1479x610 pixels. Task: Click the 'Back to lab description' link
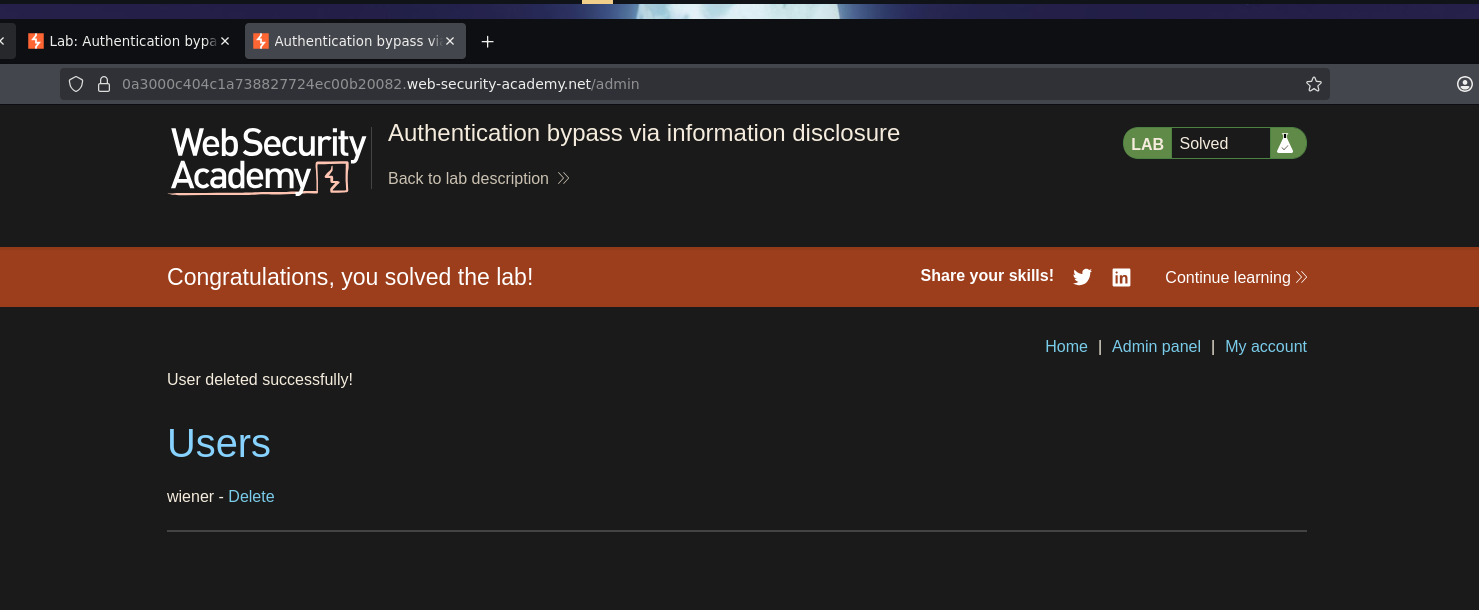[x=478, y=178]
